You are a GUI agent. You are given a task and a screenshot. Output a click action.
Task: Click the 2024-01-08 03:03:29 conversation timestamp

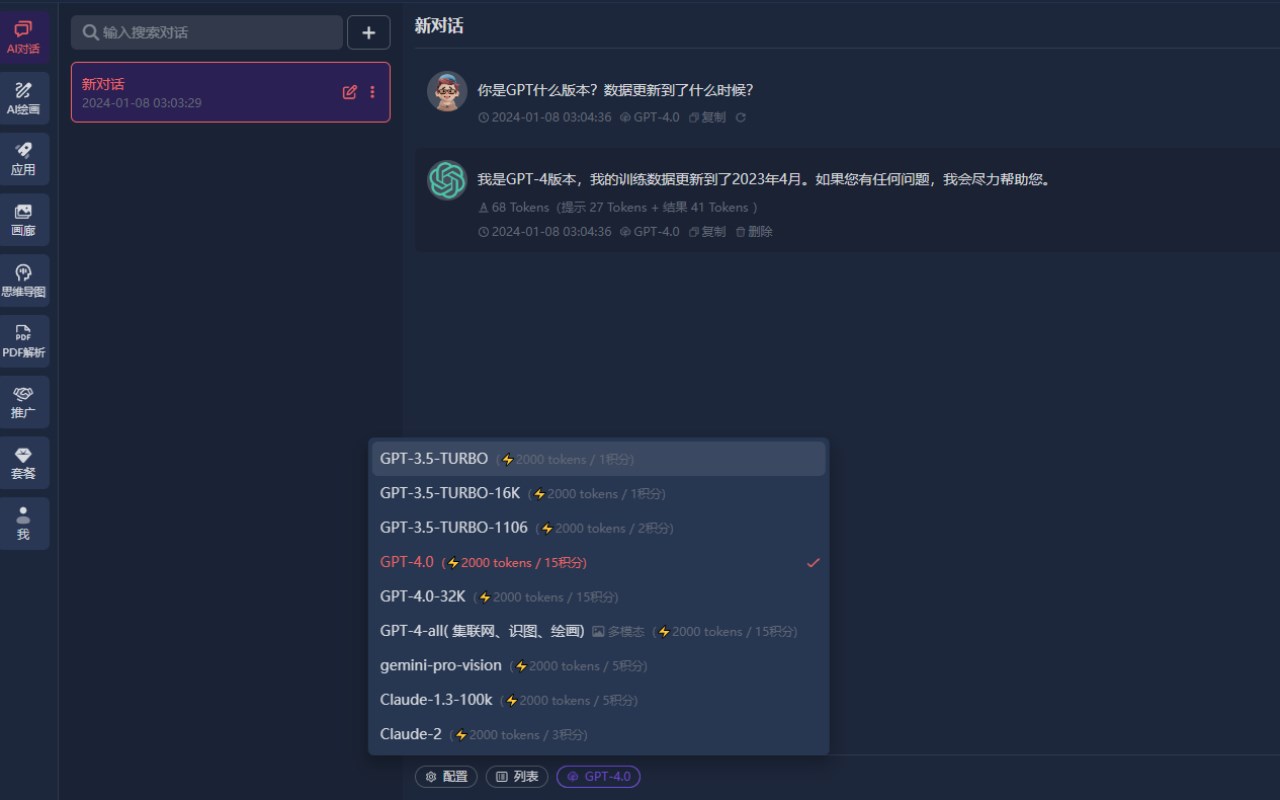(142, 103)
